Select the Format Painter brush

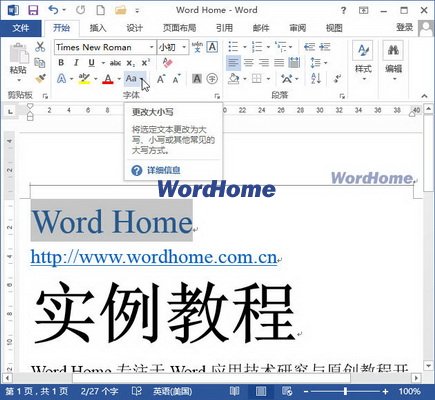click(40, 79)
